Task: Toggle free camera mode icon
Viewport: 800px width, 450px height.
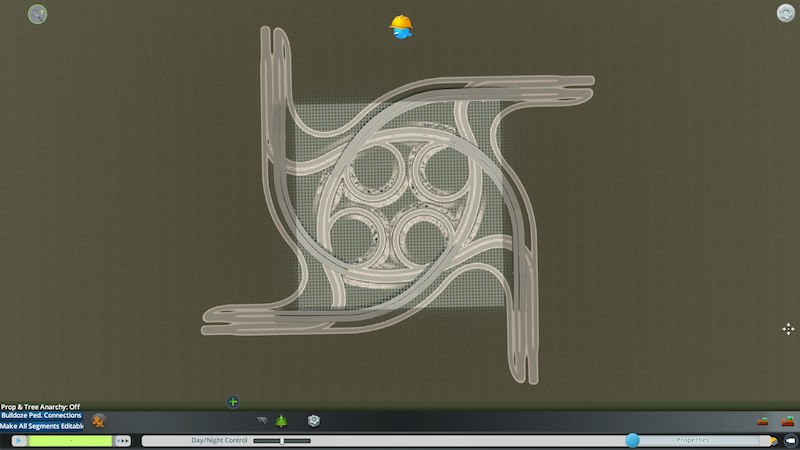Action: [x=790, y=440]
